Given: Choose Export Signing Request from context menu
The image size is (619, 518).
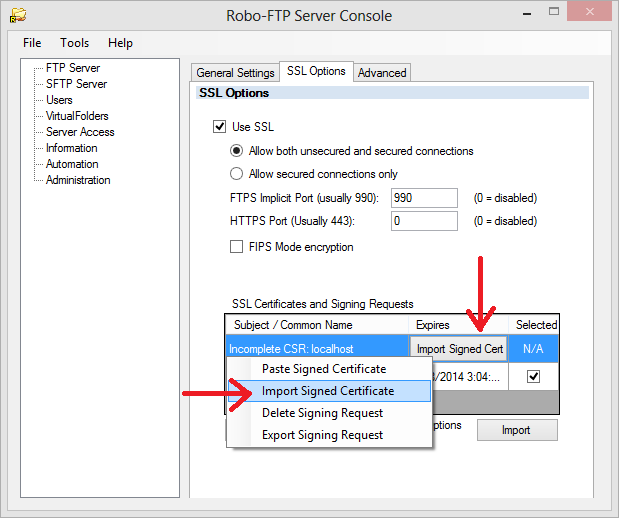Looking at the screenshot, I should (x=329, y=435).
